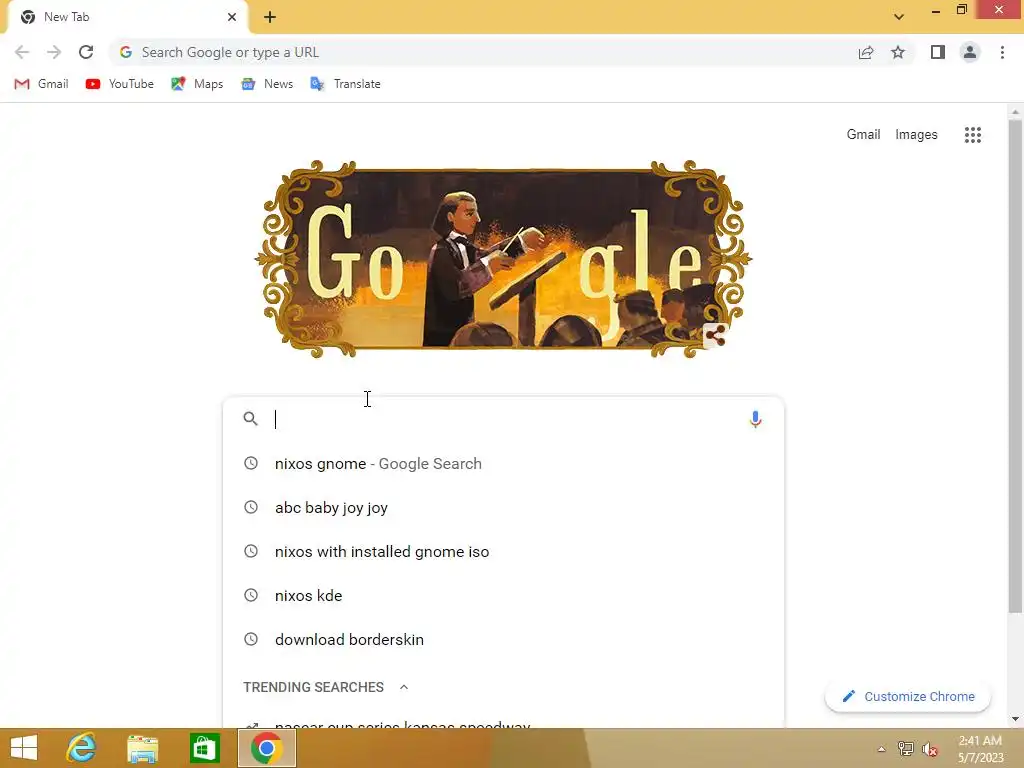
Task: Click the Google search input field
Action: tap(506, 419)
